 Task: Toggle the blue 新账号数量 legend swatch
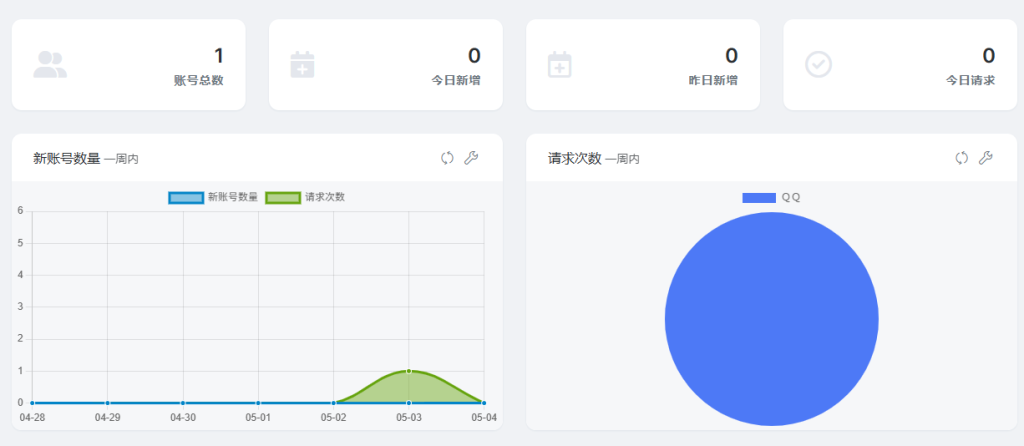186,197
